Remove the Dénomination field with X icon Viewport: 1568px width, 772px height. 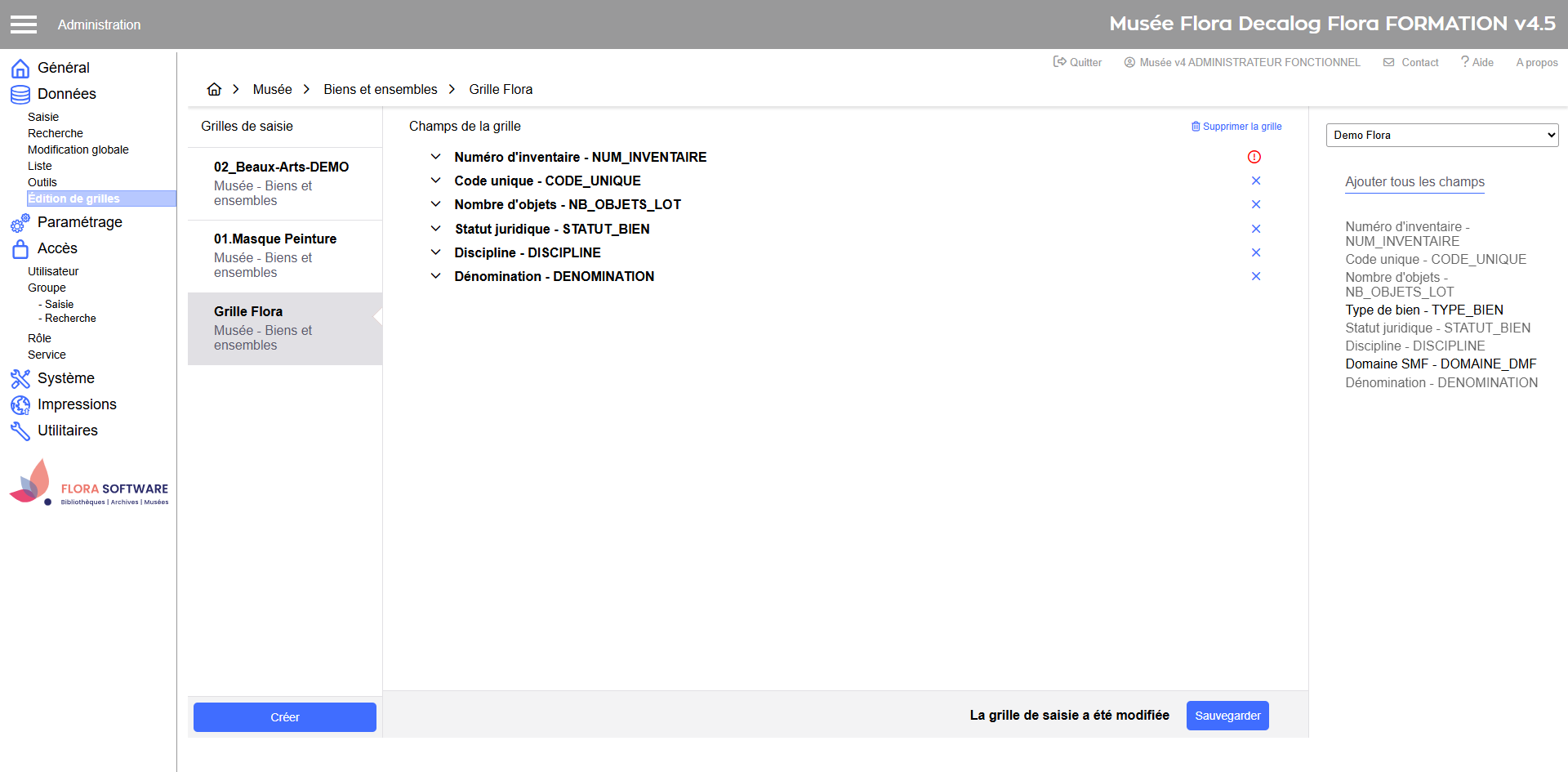point(1256,276)
